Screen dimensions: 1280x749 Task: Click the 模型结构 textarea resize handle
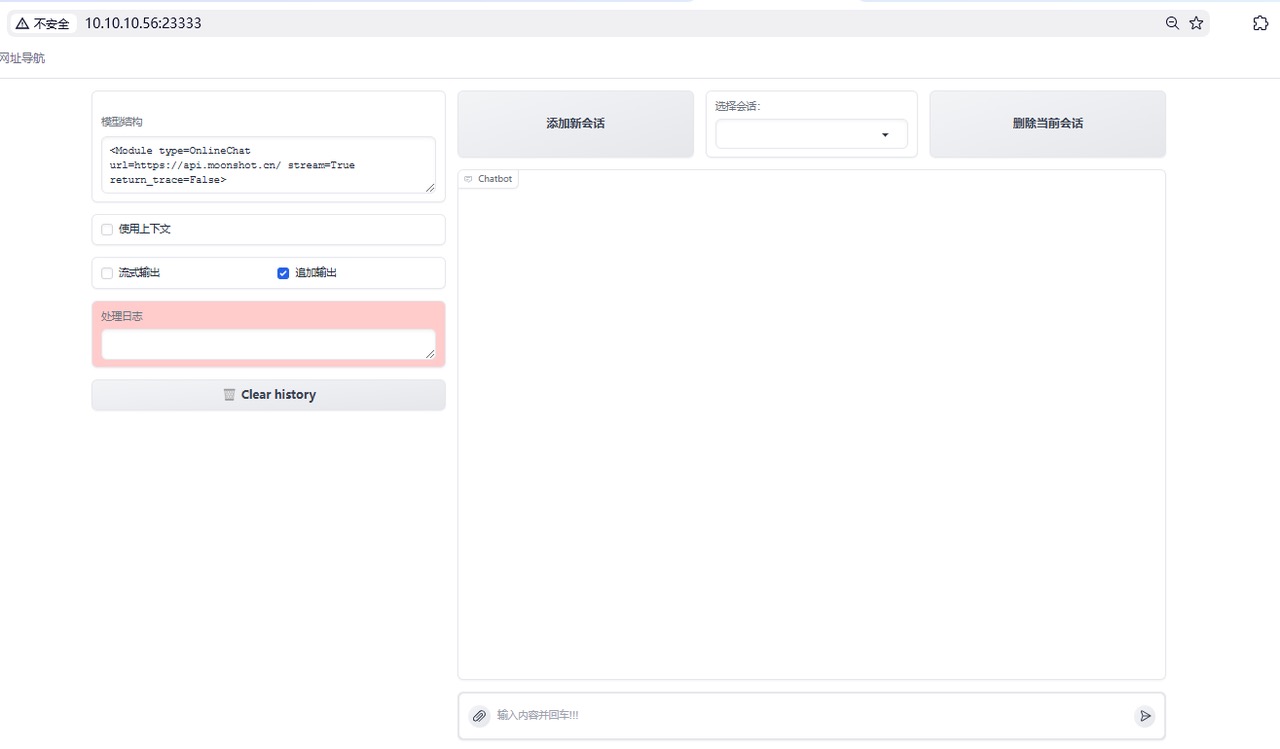point(430,187)
